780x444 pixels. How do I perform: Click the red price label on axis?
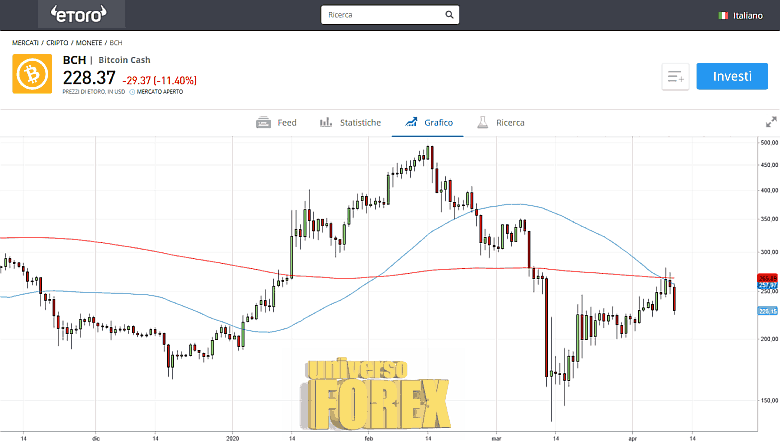[768, 277]
